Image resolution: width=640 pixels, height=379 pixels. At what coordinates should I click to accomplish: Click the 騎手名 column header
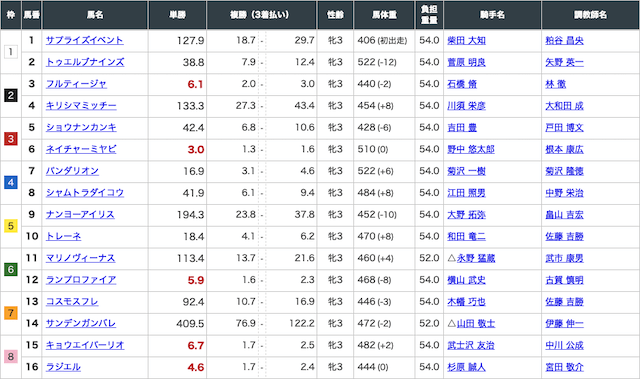pyautogui.click(x=492, y=15)
